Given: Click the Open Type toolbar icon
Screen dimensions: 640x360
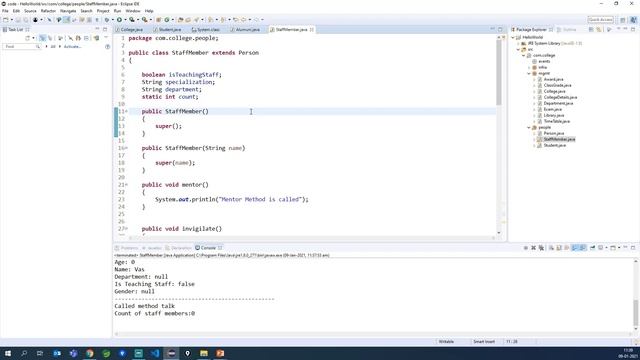Looking at the screenshot, I should click(180, 19).
